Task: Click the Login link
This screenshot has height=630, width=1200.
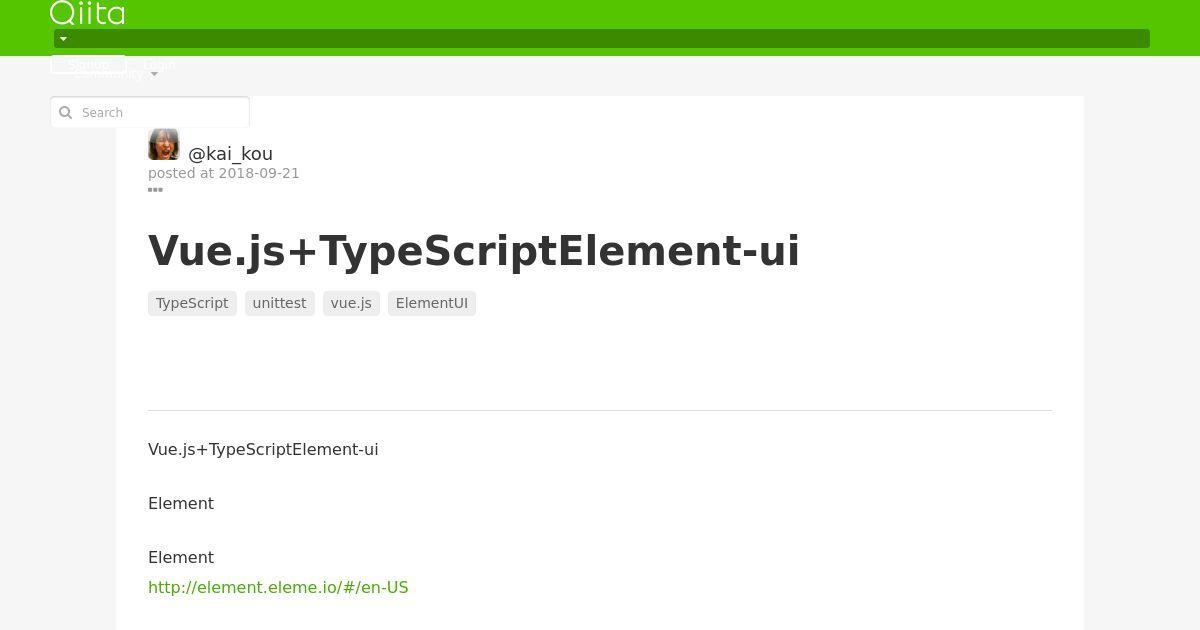Action: pyautogui.click(x=159, y=64)
